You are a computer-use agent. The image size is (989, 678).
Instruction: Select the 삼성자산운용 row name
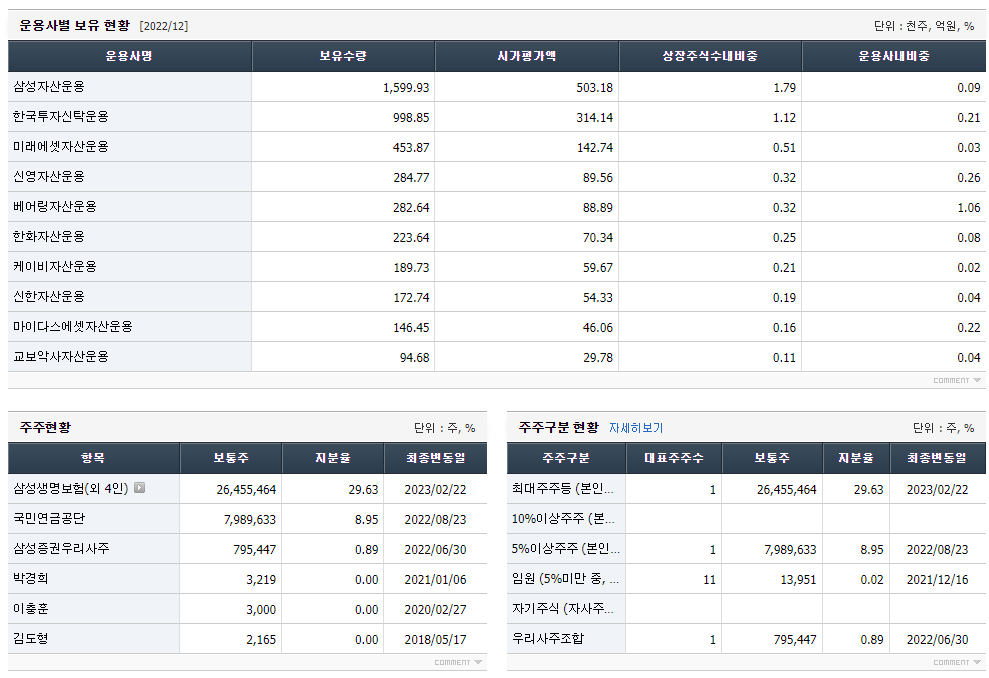(x=49, y=86)
